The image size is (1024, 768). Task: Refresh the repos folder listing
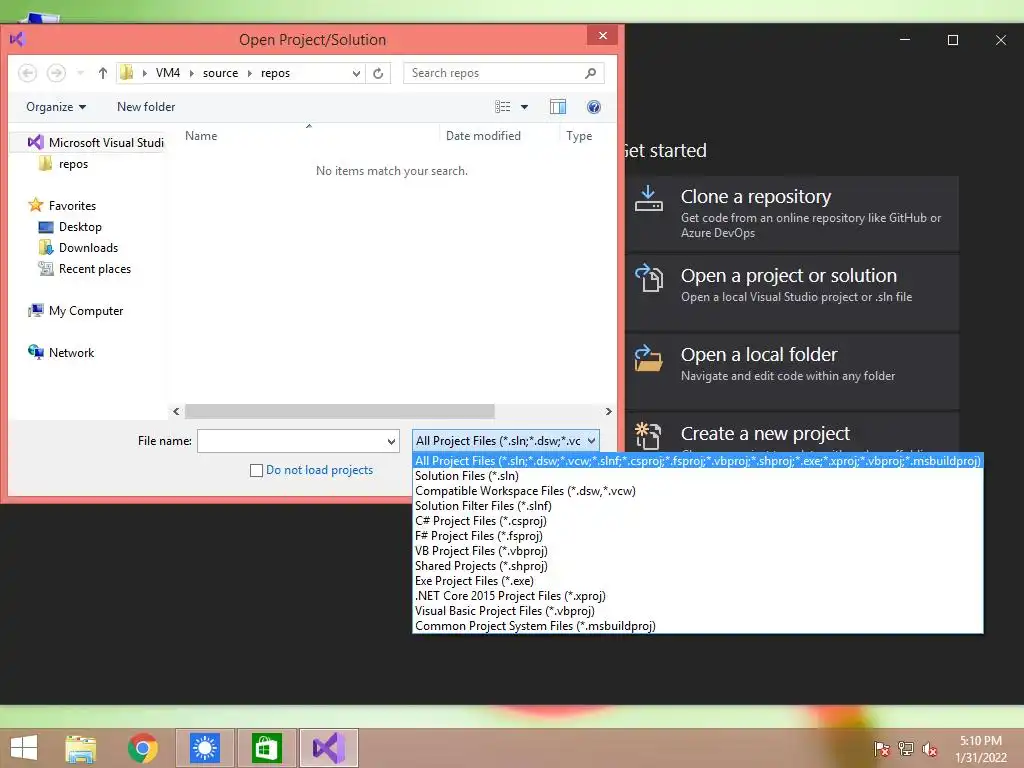tap(378, 73)
